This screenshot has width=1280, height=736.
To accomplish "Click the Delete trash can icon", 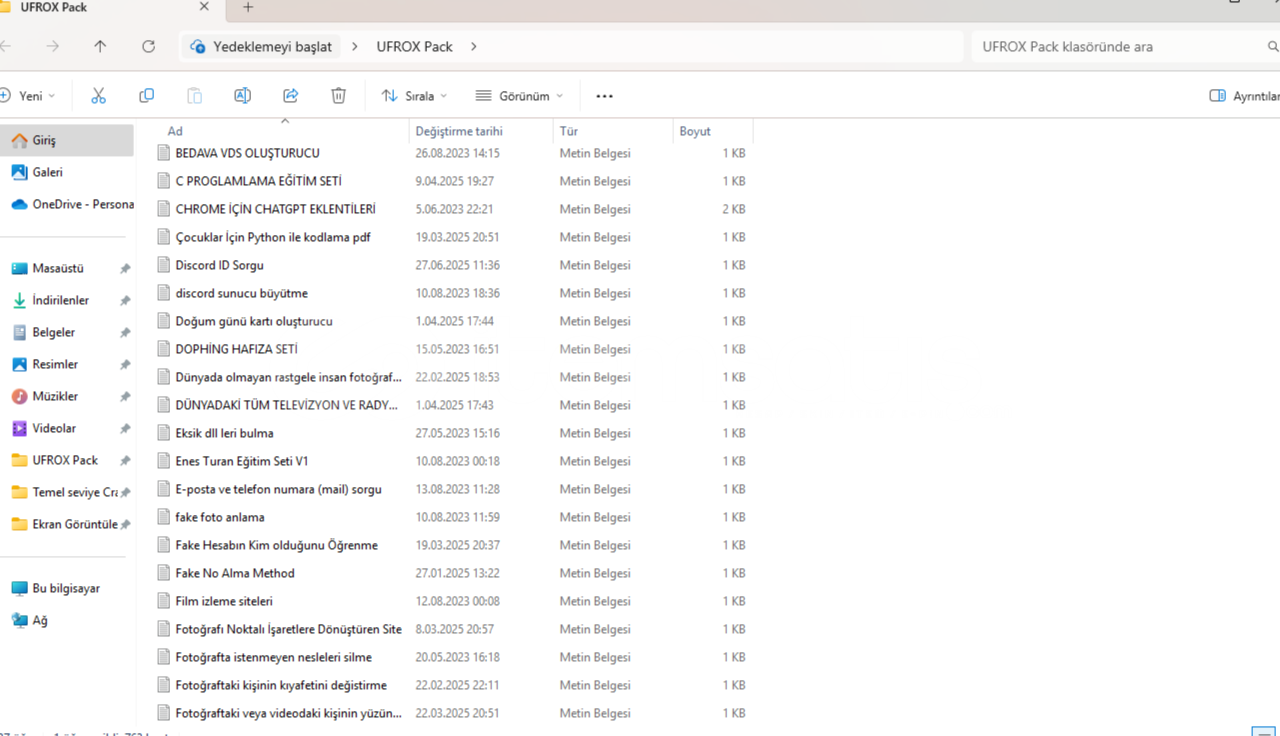I will click(x=339, y=96).
